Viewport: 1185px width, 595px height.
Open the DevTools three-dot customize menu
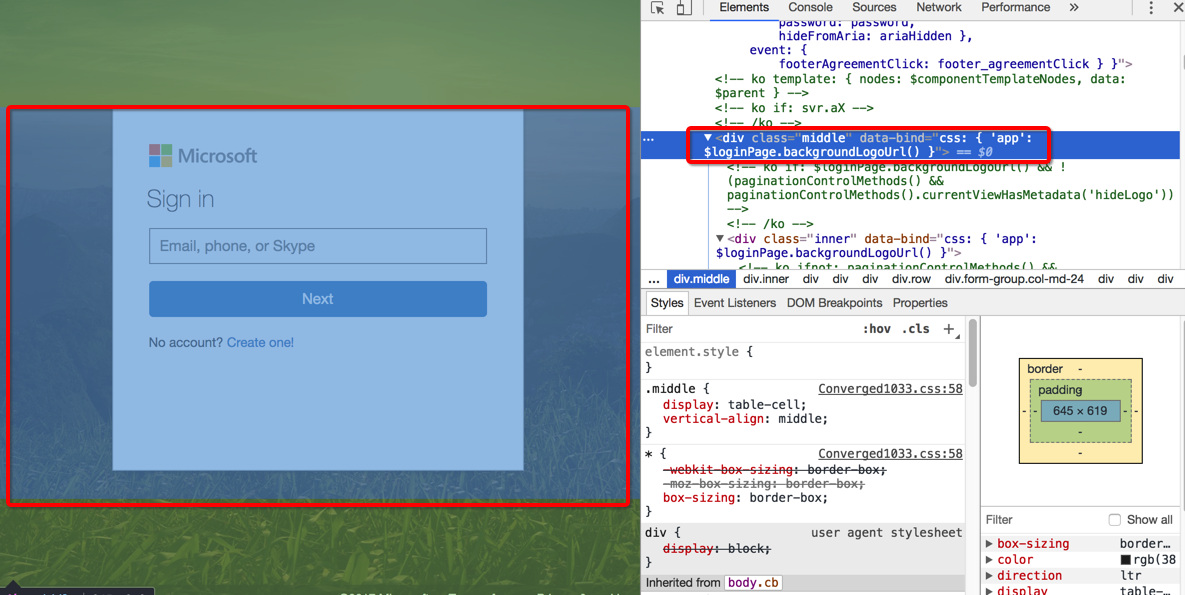click(x=1151, y=8)
